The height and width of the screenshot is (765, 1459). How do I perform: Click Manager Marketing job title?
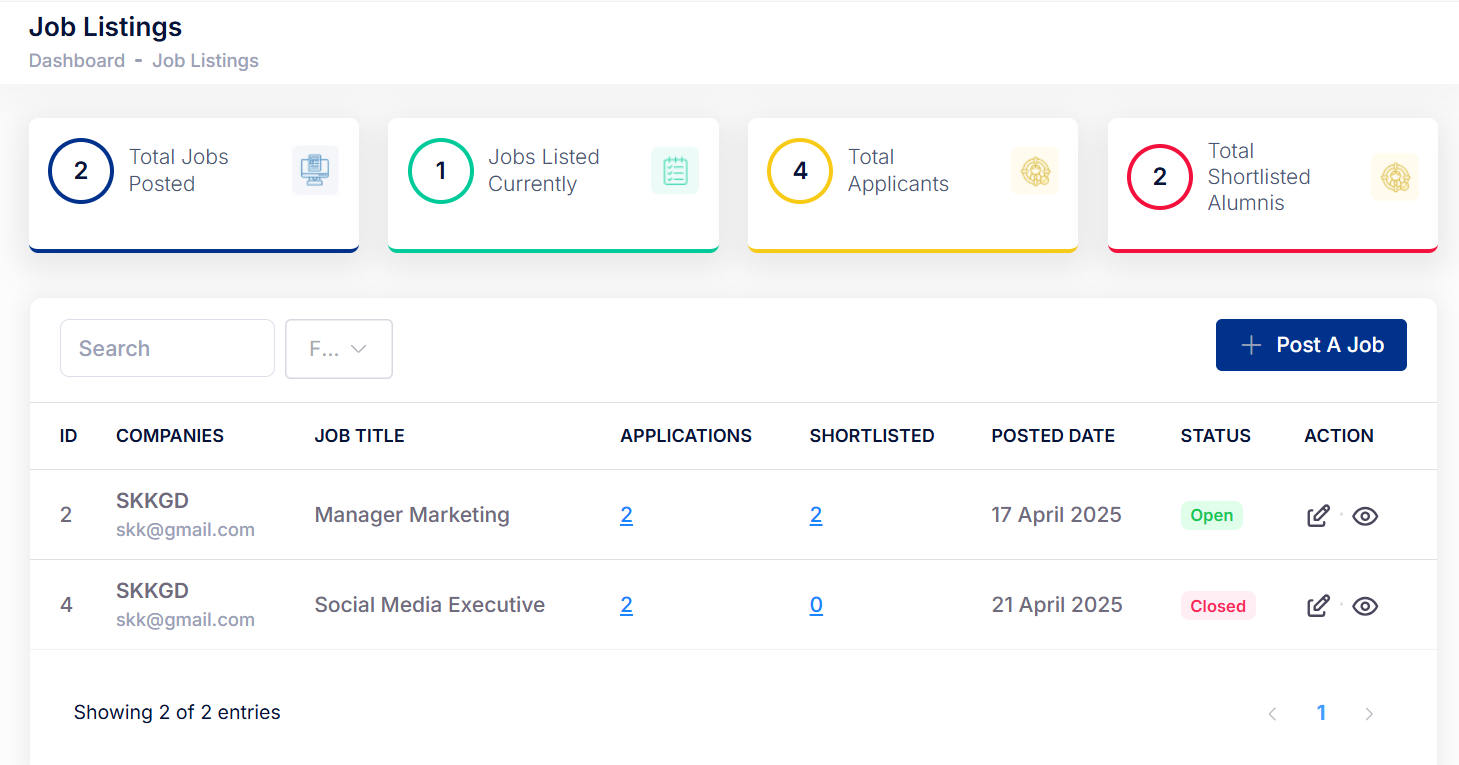412,515
